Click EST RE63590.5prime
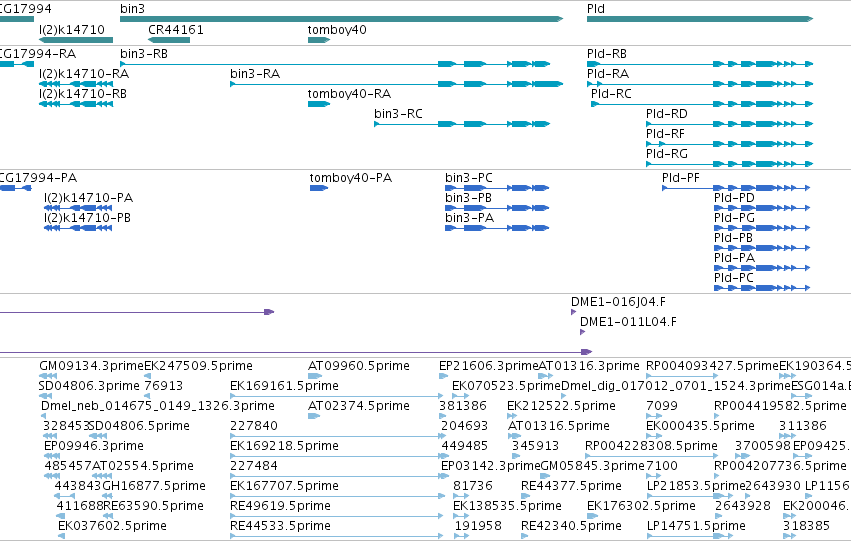Image resolution: width=851 pixels, height=541 pixels. [x=106, y=517]
